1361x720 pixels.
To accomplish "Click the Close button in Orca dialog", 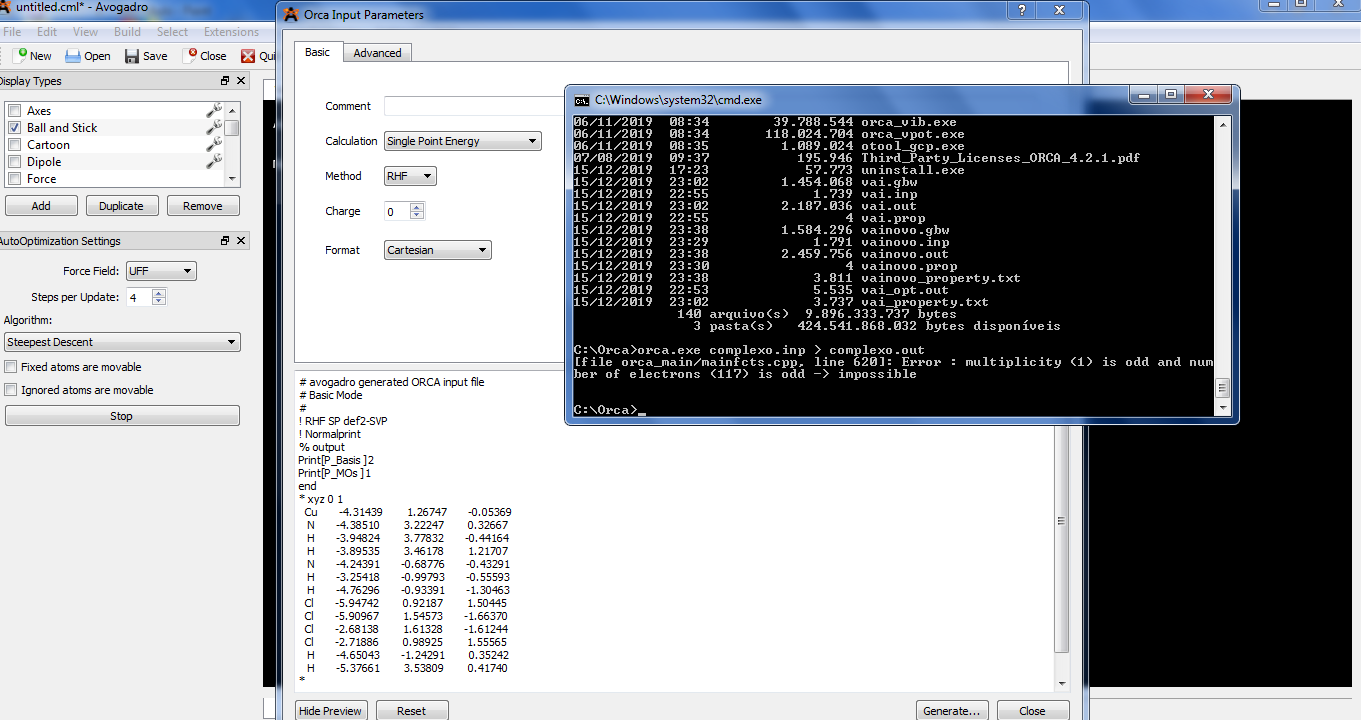I will 1033,711.
